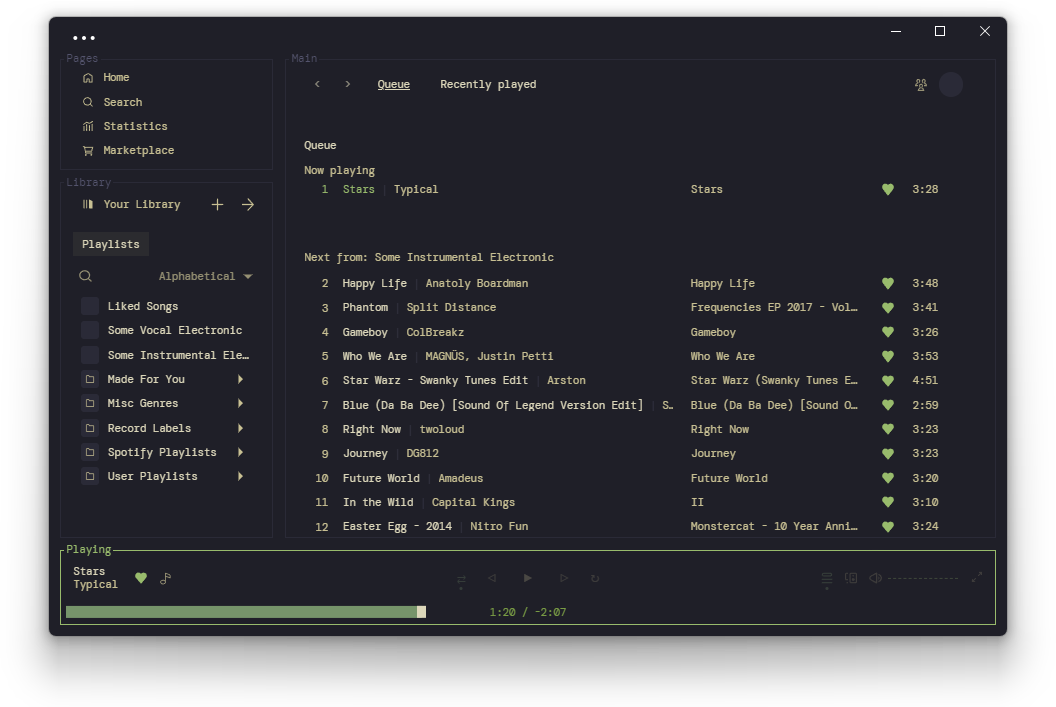Click the Search magnifier icon in Pages

point(88,102)
